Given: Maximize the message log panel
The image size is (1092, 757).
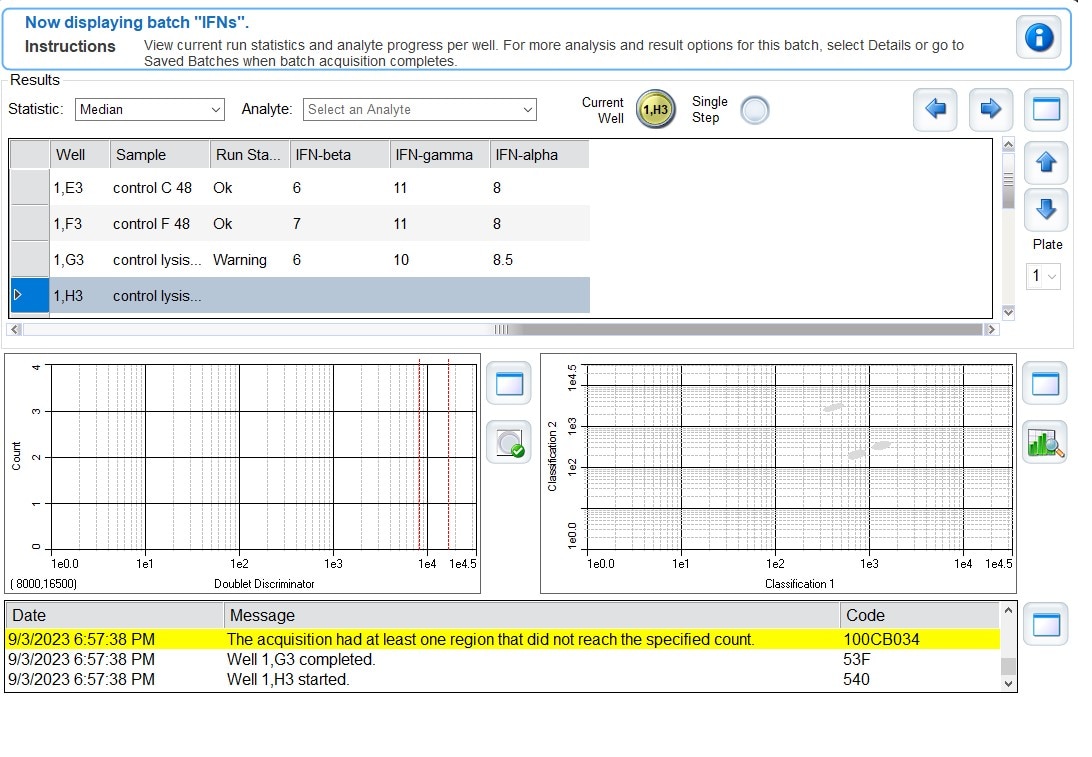Looking at the screenshot, I should pos(1045,625).
